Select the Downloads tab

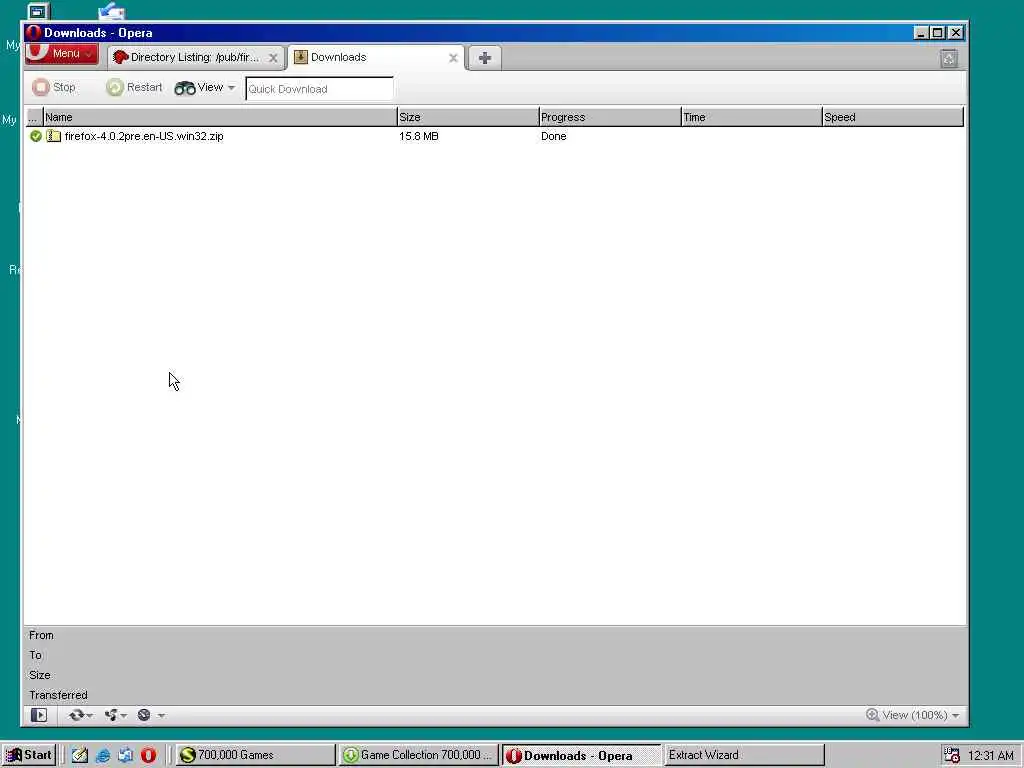pos(376,57)
